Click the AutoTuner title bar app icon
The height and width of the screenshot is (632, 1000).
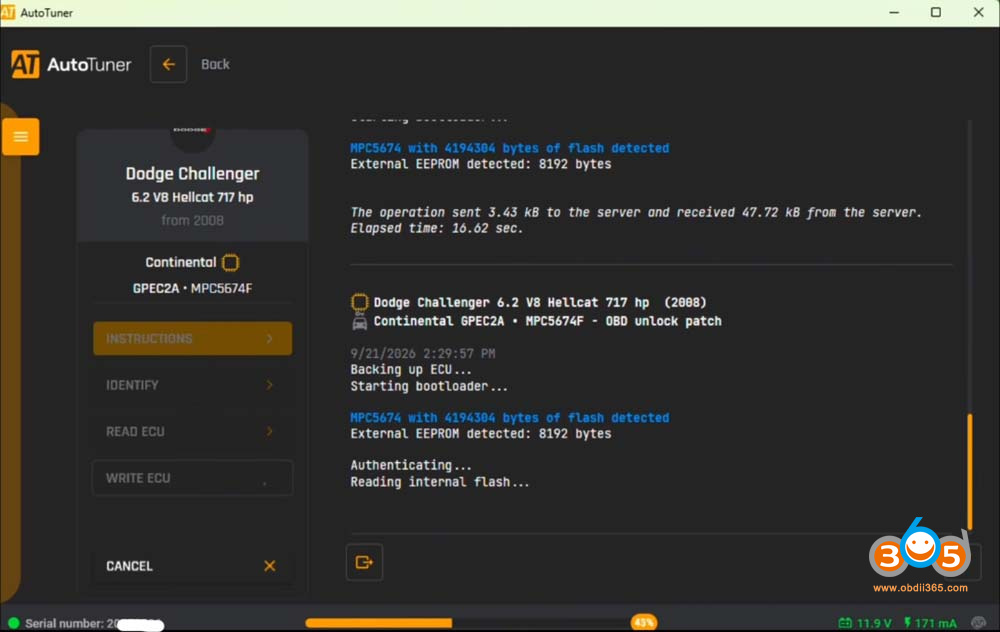pyautogui.click(x=8, y=13)
